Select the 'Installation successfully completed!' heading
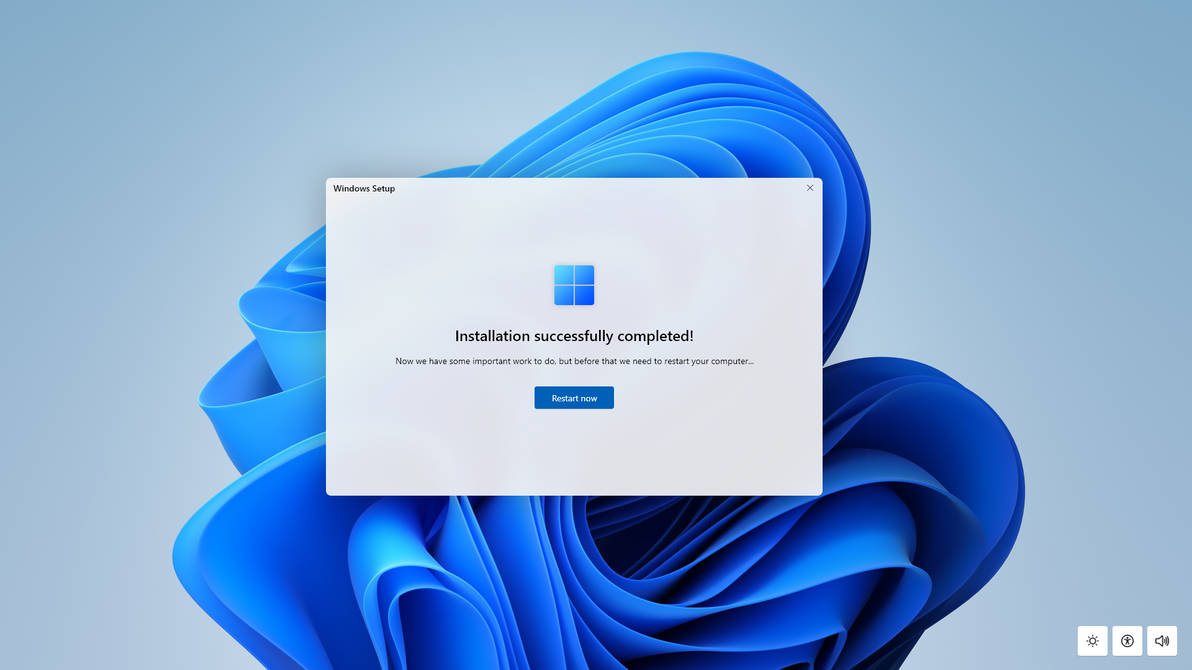Viewport: 1192px width, 670px height. (x=574, y=336)
